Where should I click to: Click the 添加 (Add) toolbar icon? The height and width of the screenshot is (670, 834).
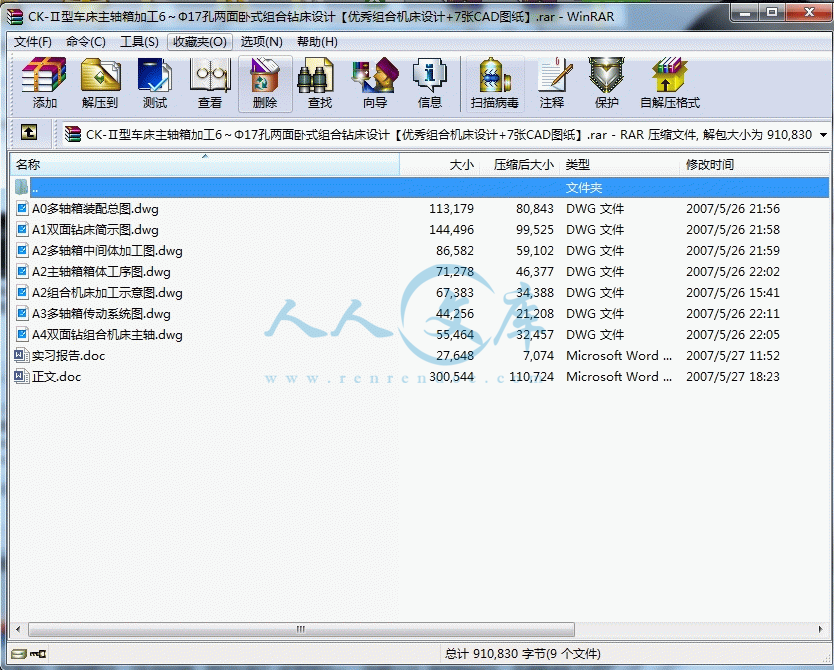coord(44,83)
